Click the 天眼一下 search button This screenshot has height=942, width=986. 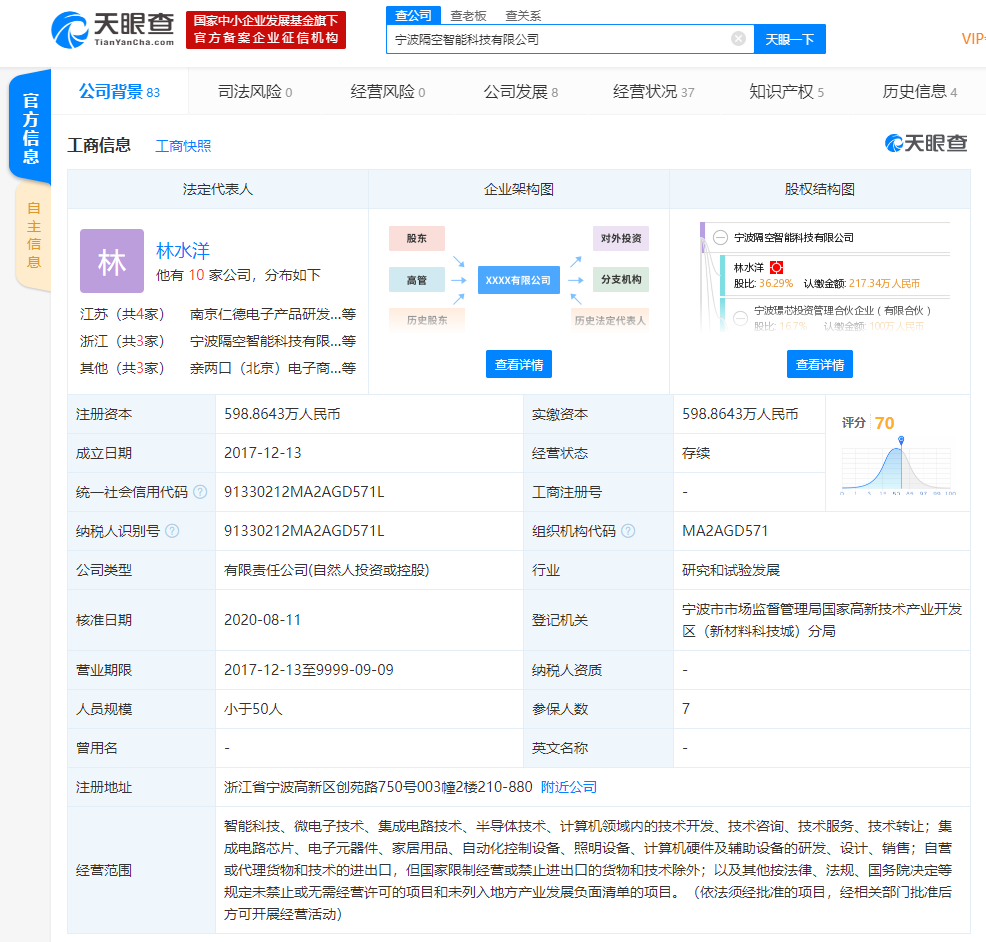pos(790,39)
